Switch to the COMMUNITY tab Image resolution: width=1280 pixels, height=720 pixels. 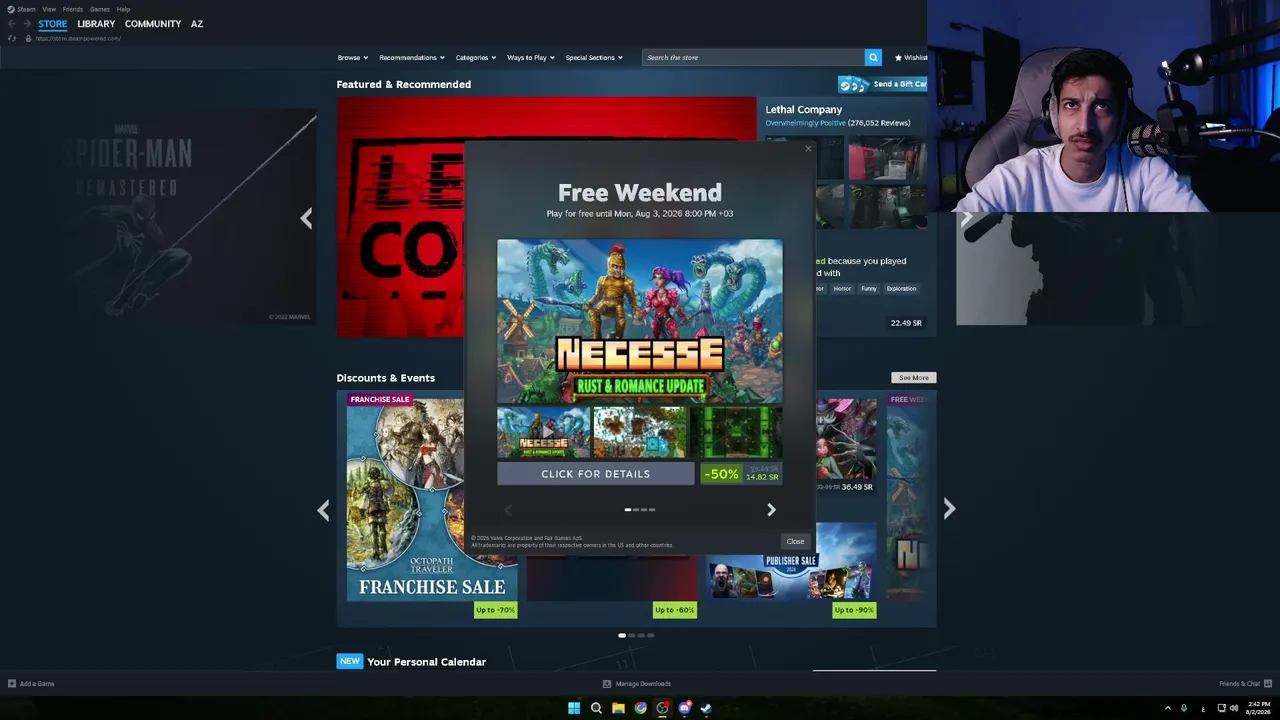(x=153, y=24)
